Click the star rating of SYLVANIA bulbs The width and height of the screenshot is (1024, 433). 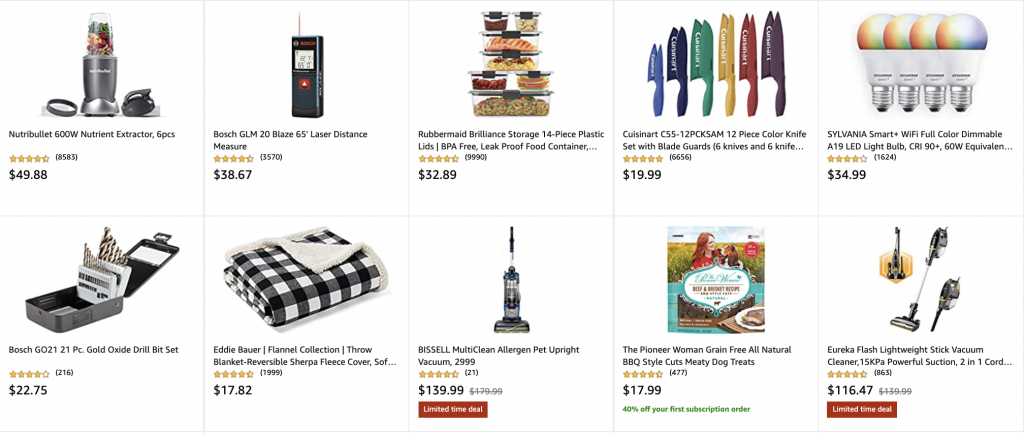tap(848, 159)
